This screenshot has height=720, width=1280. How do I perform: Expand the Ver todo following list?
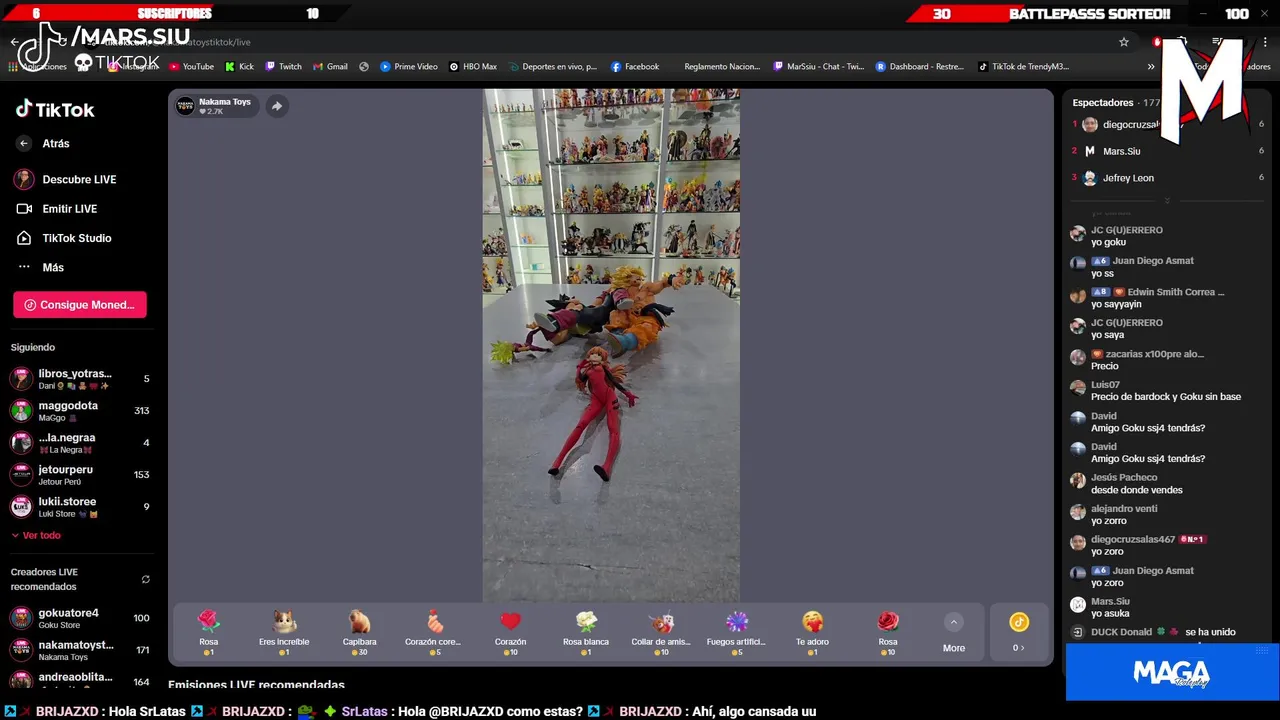tap(36, 535)
